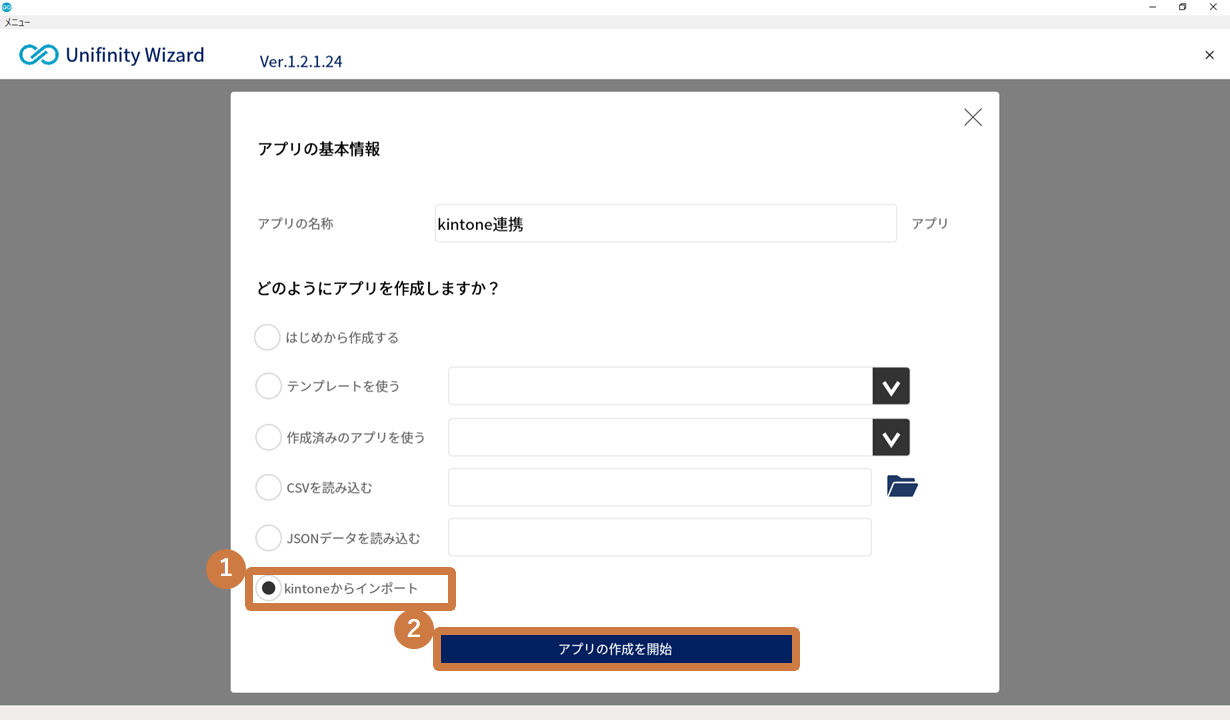The image size is (1230, 720).
Task: Select the テンプレートを使う radio option
Action: coord(268,386)
